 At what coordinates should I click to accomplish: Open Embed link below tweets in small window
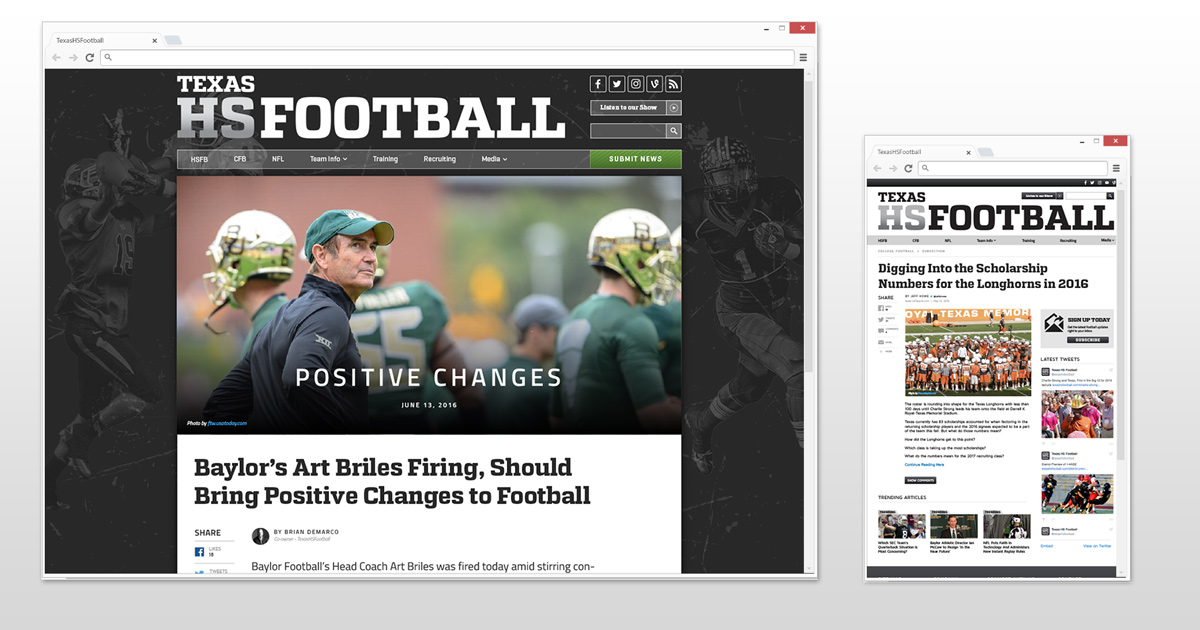coord(1047,546)
